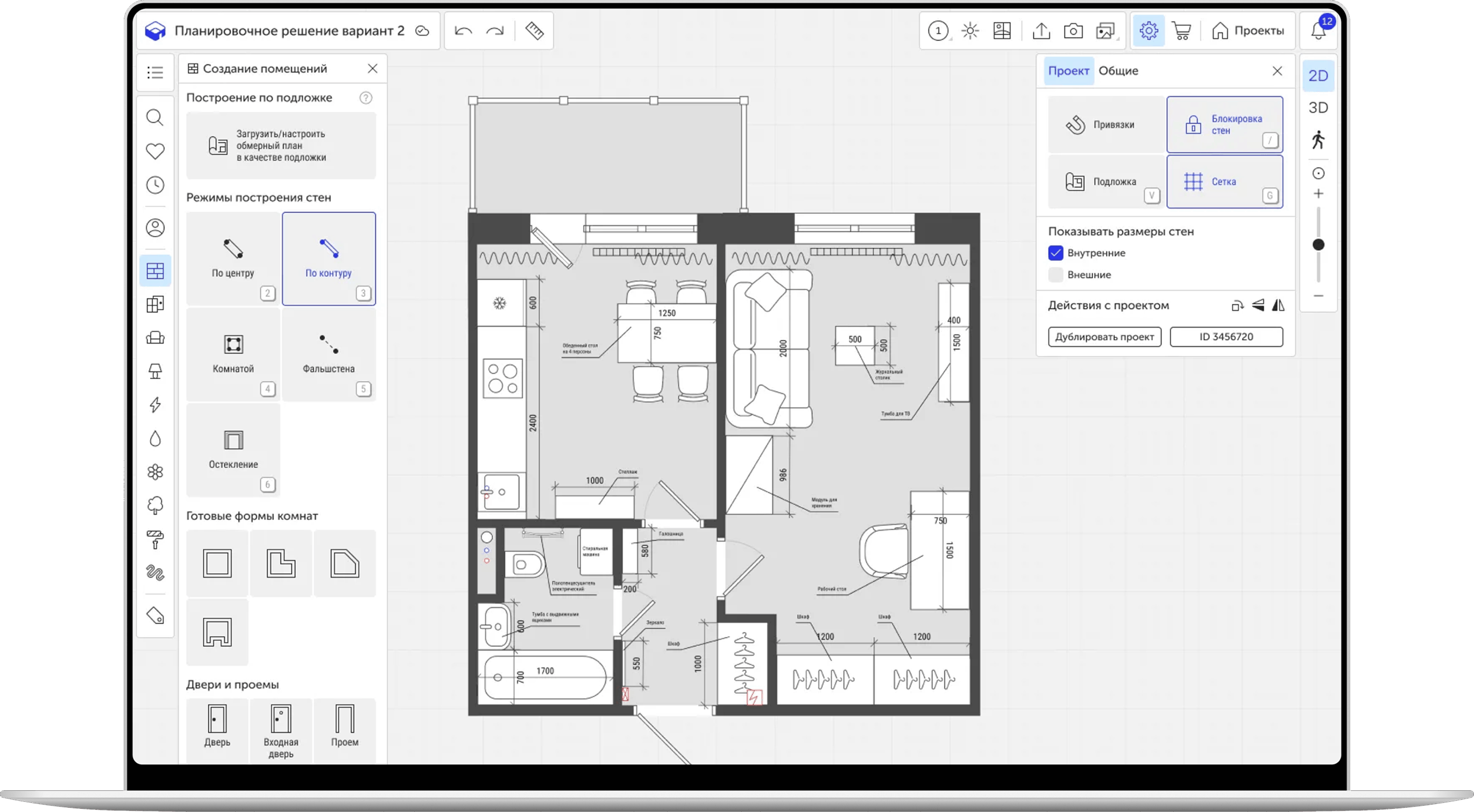Open the furniture sofa category icon
Viewport: 1474px width, 812px height.
155,337
